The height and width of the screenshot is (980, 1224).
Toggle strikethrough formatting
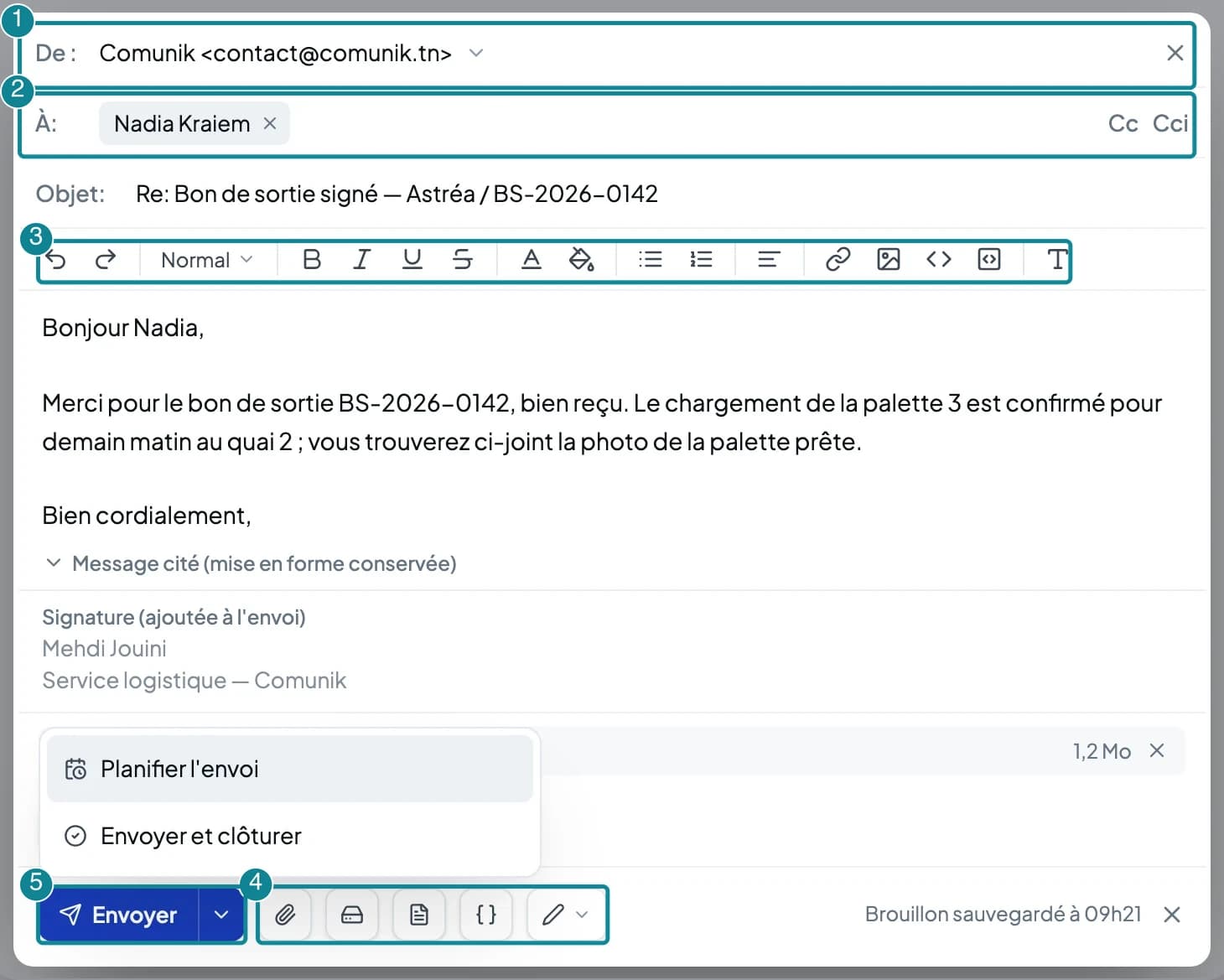tap(462, 260)
